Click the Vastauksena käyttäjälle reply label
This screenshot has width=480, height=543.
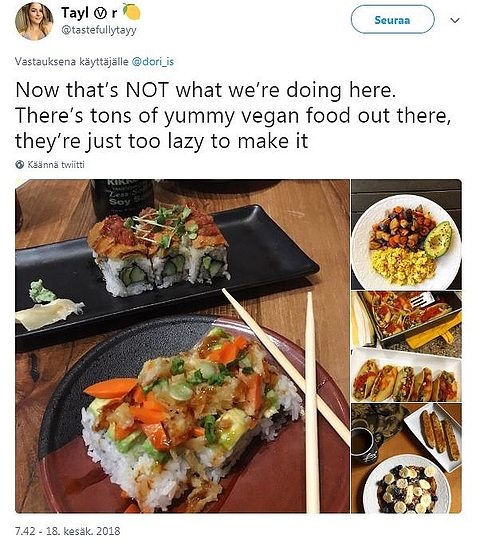tap(72, 62)
